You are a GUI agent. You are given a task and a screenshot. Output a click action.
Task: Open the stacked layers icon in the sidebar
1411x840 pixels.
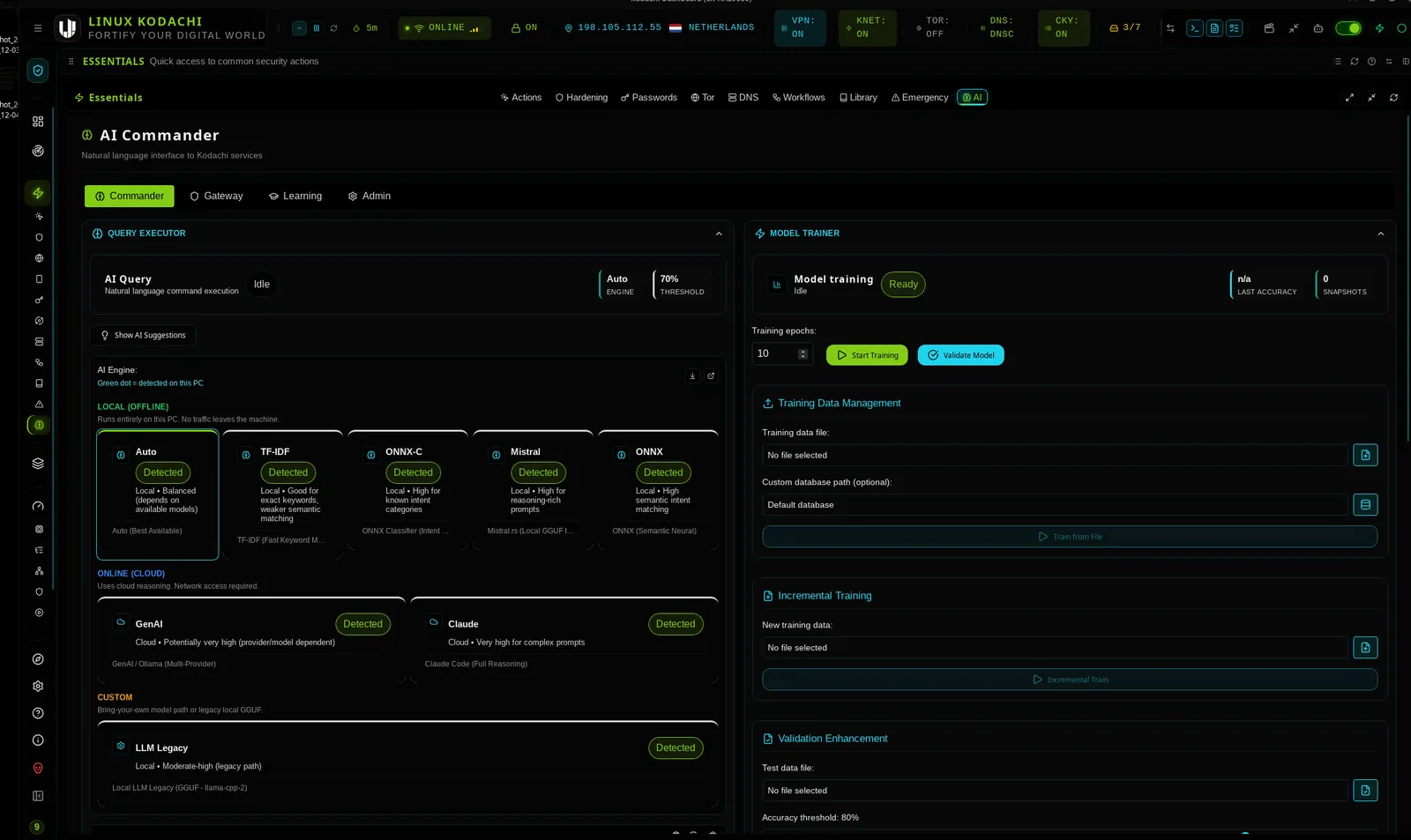(38, 464)
